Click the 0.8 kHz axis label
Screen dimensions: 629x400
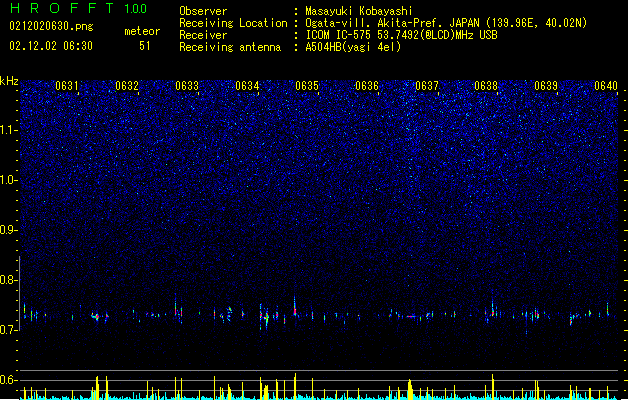(x=8, y=280)
